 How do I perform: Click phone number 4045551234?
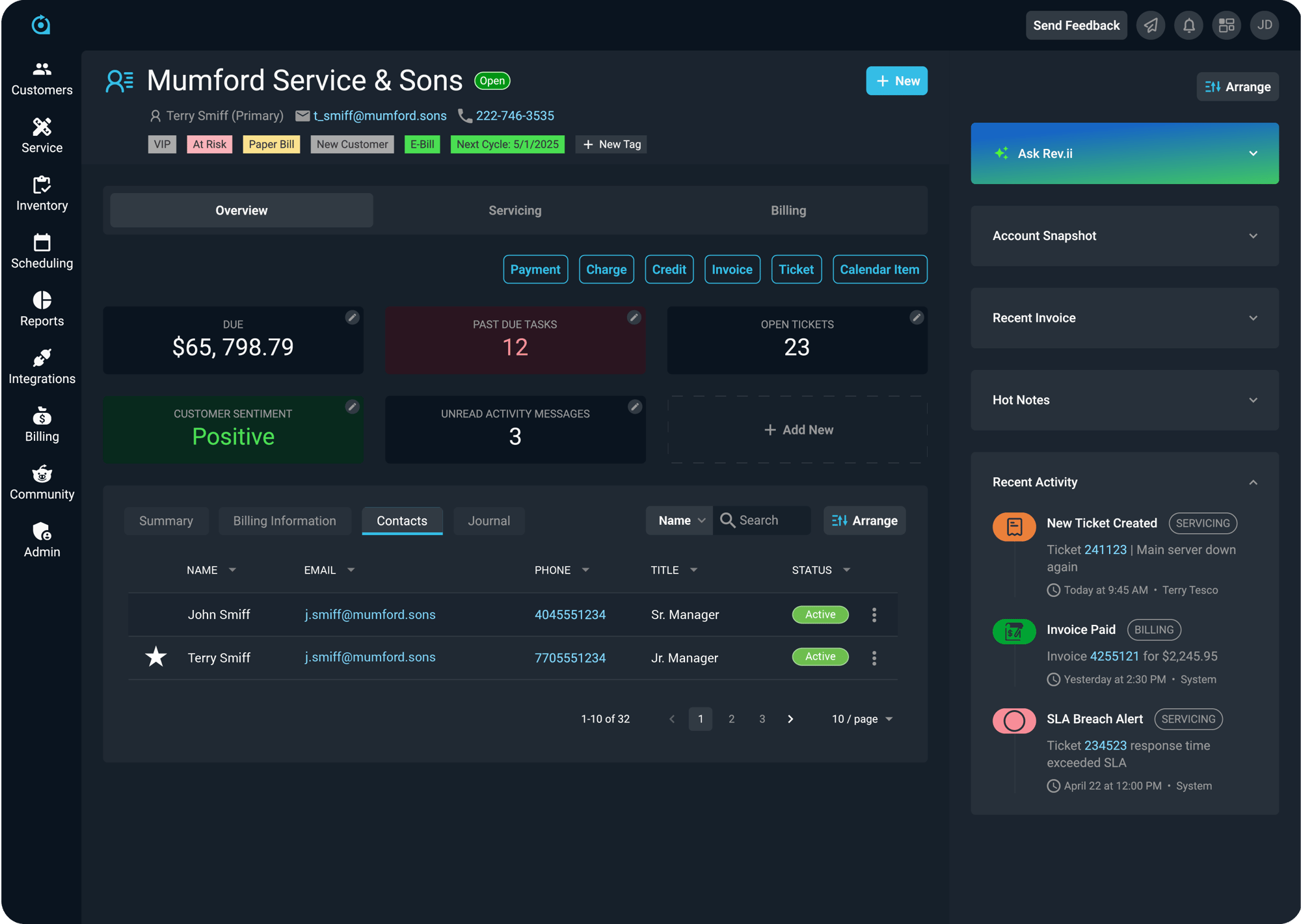(570, 614)
